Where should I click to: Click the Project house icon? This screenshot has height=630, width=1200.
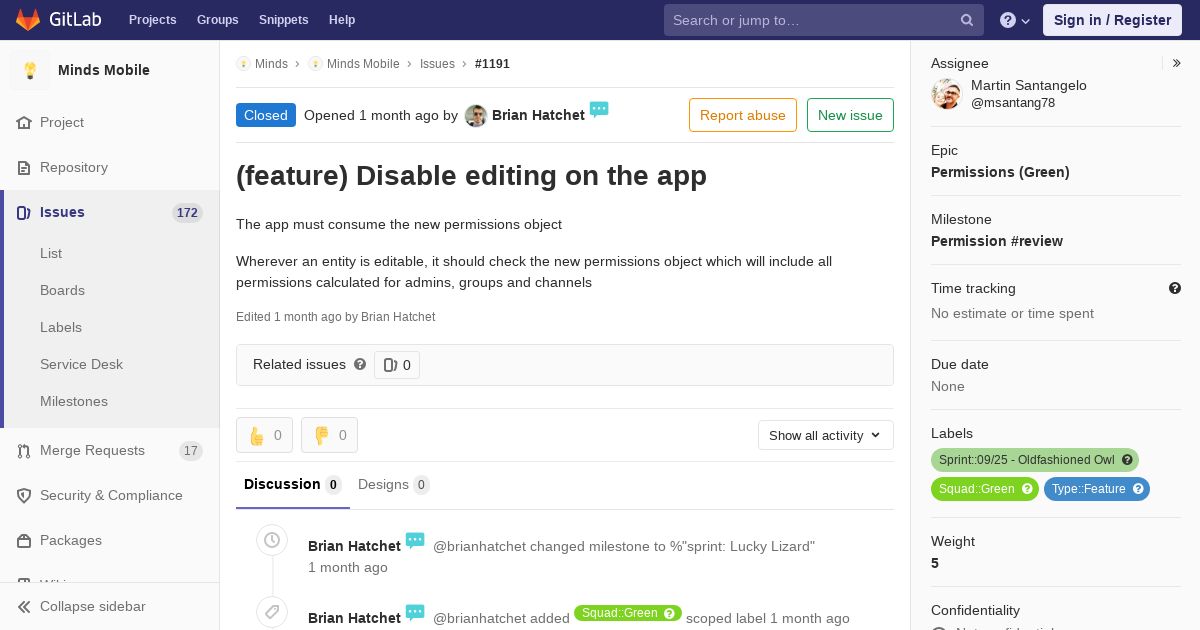(24, 123)
